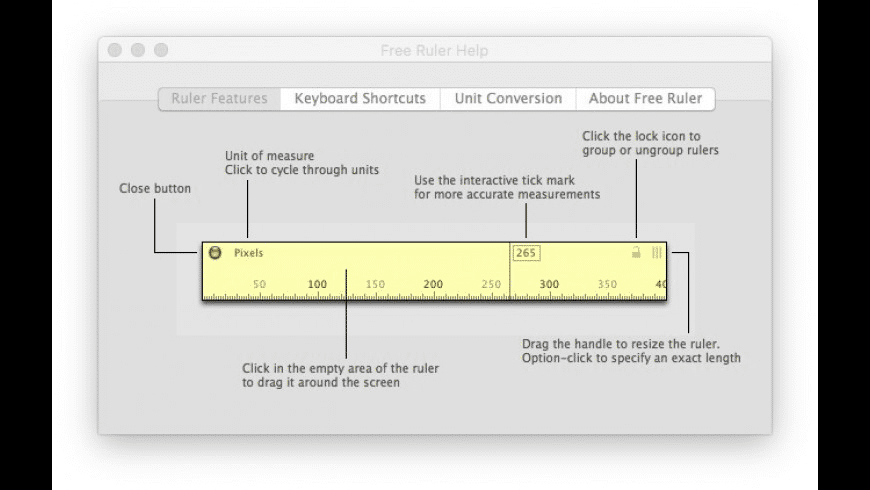870x490 pixels.
Task: Switch to the Keyboard Shortcuts tab
Action: point(360,99)
